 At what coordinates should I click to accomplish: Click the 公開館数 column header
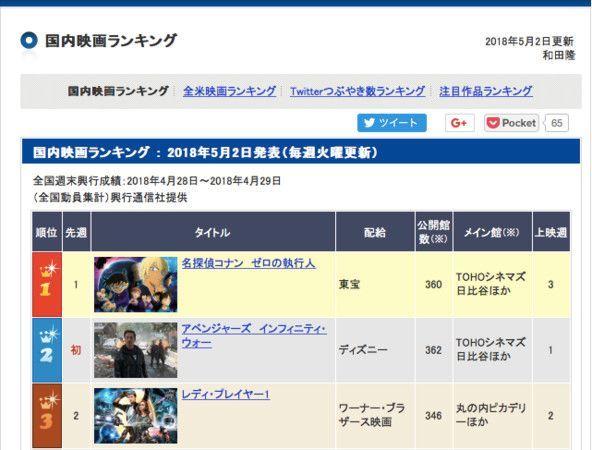(433, 232)
